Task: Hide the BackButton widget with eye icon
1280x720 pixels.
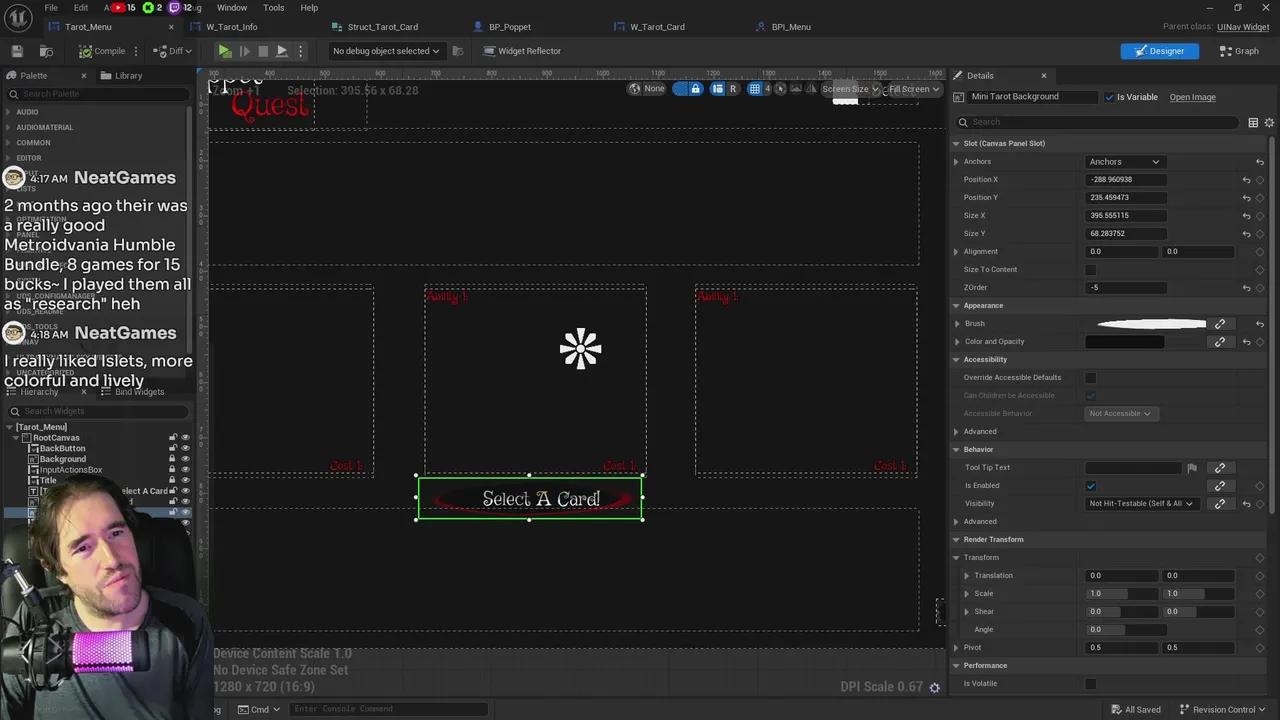Action: coord(185,449)
